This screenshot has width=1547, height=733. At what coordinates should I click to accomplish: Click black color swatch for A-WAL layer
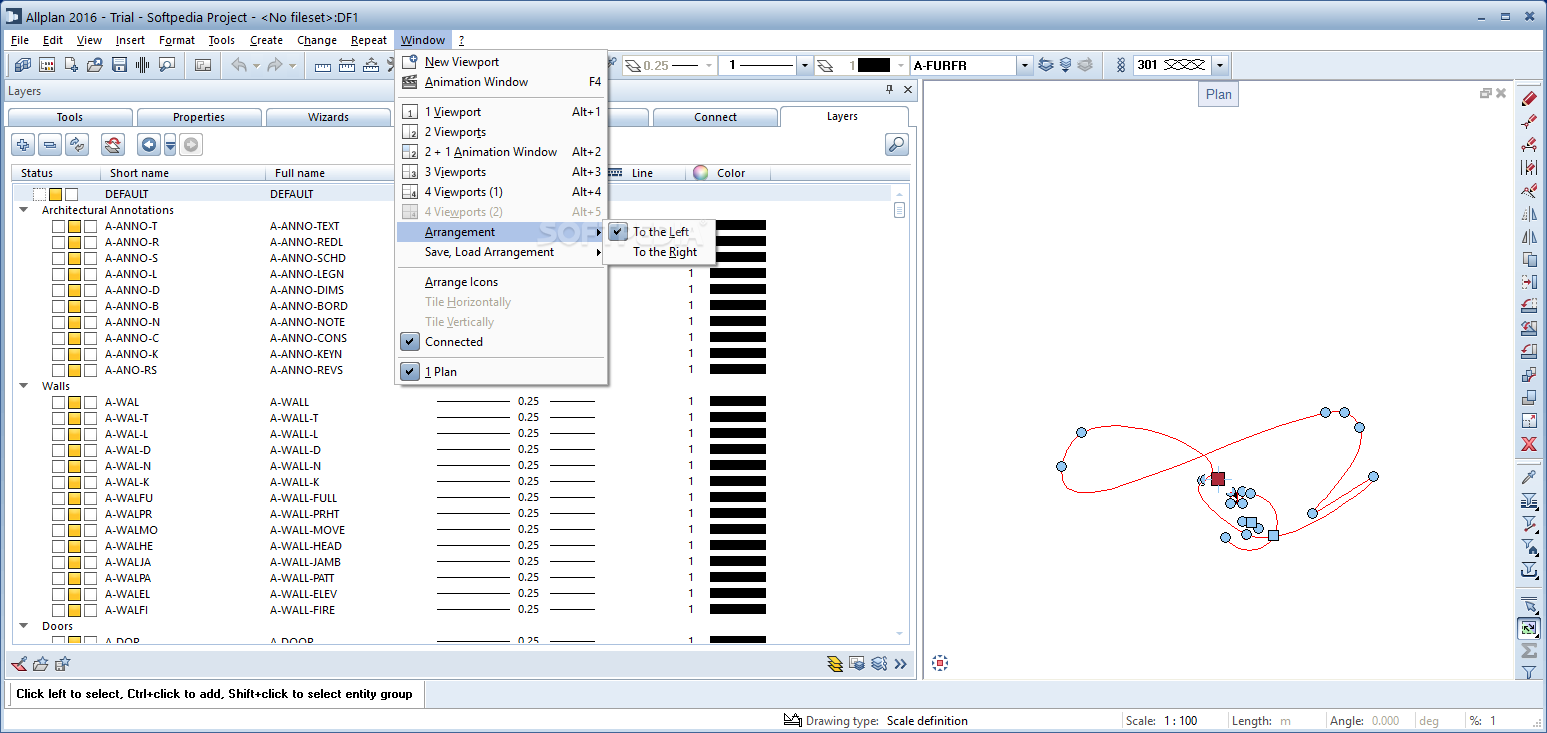(738, 402)
